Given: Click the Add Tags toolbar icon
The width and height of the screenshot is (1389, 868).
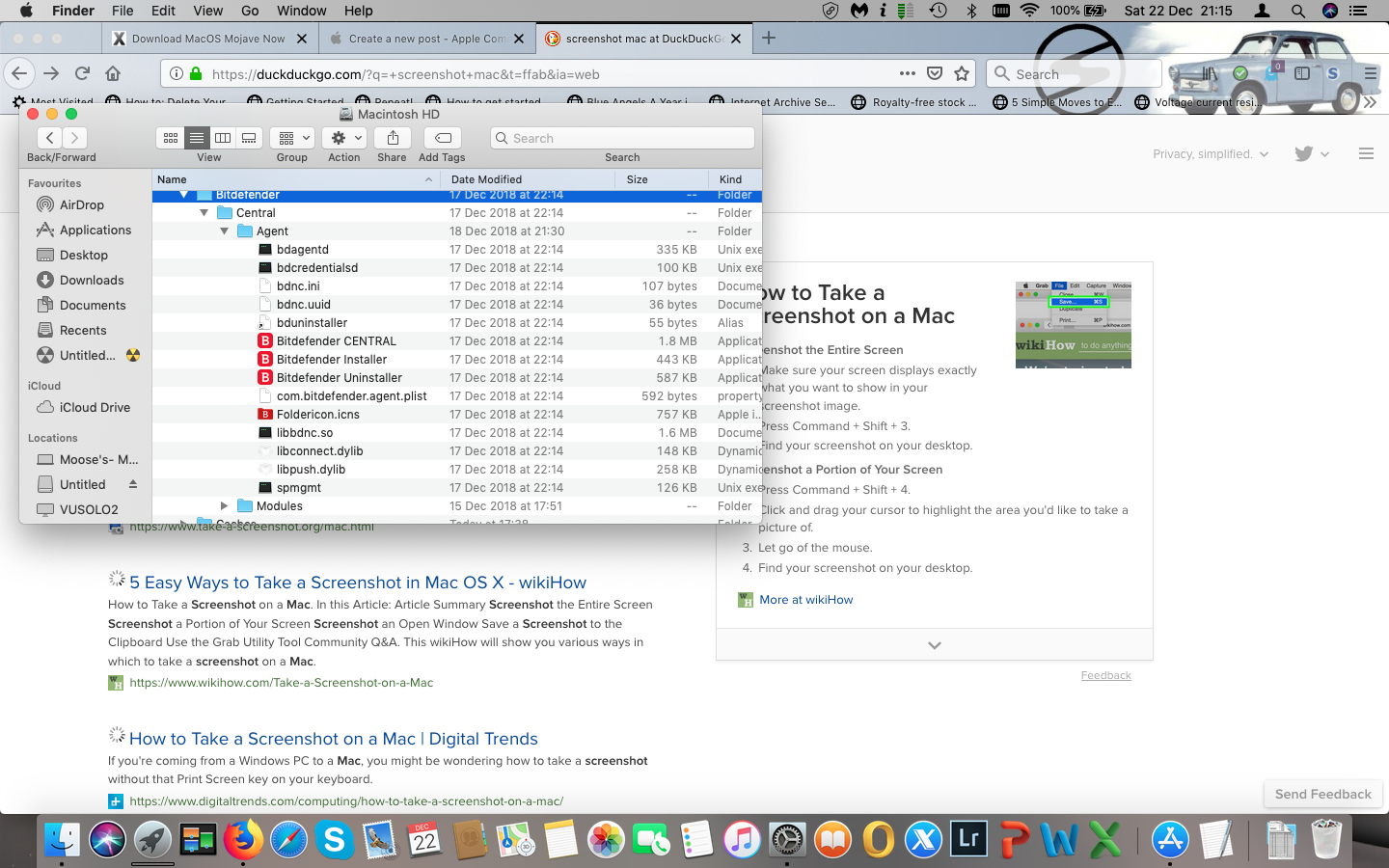Looking at the screenshot, I should coord(443,138).
